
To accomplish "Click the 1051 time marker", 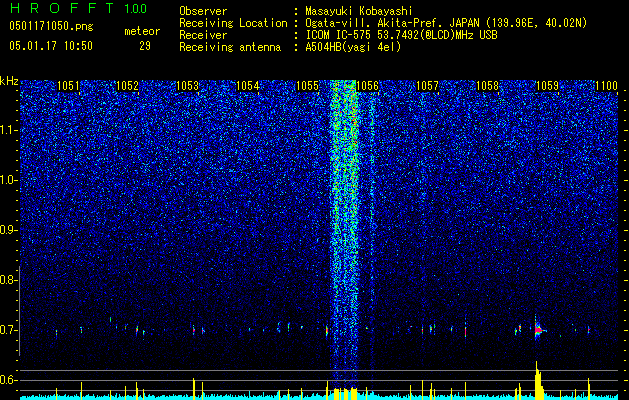I will 68,86.
